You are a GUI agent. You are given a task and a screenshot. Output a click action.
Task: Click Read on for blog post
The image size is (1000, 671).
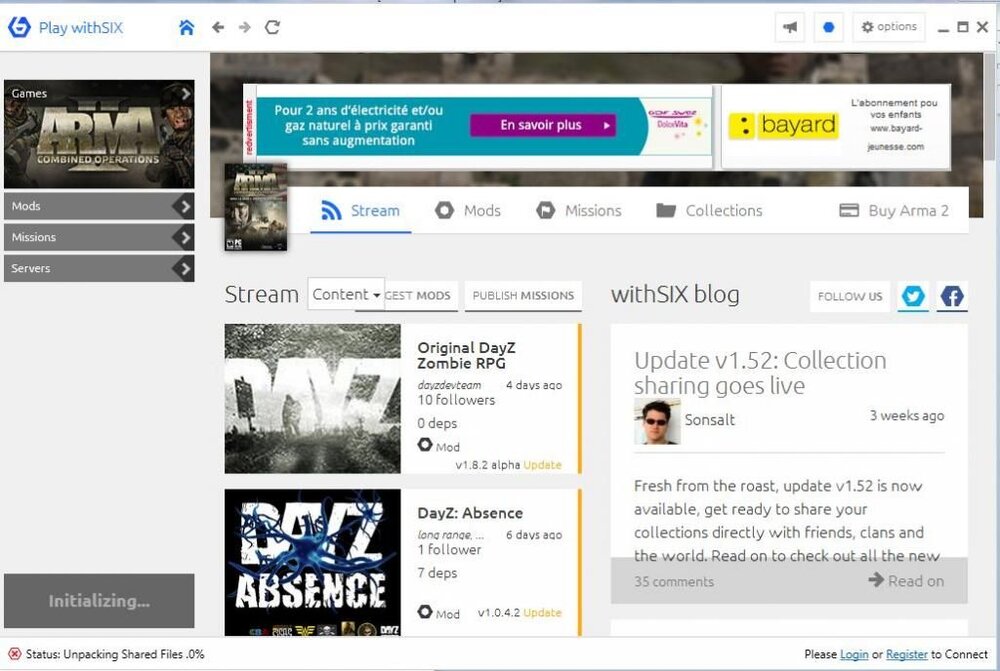906,580
